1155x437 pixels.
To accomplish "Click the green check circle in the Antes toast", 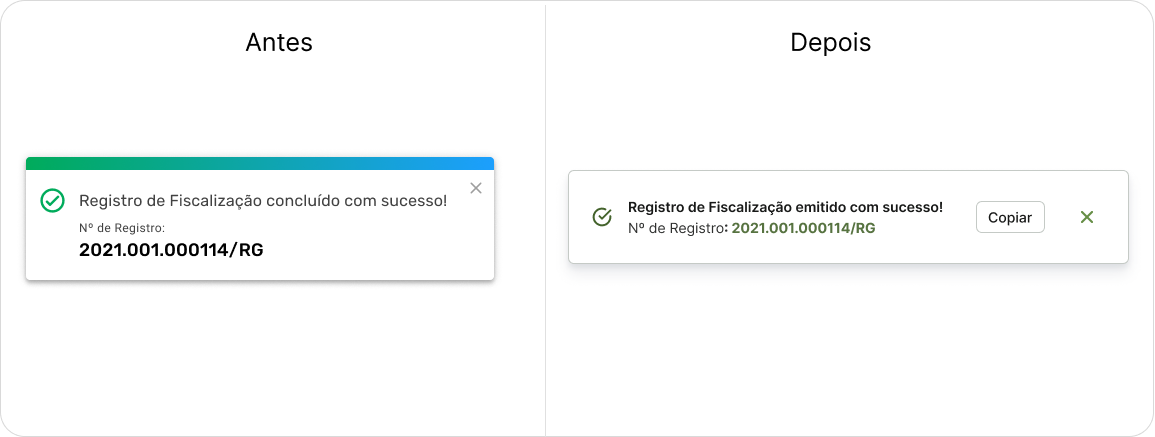I will pyautogui.click(x=52, y=201).
